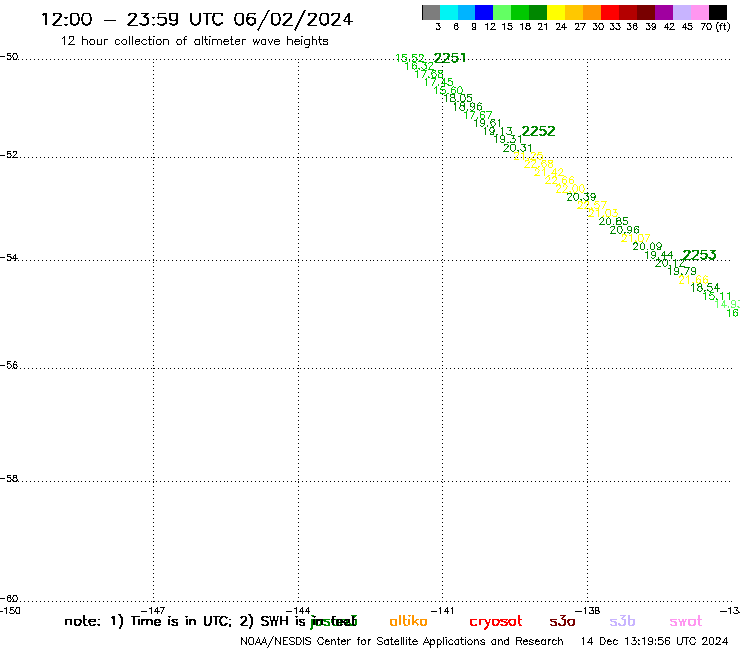Select the yellow wave height value 21.07

(x=636, y=238)
